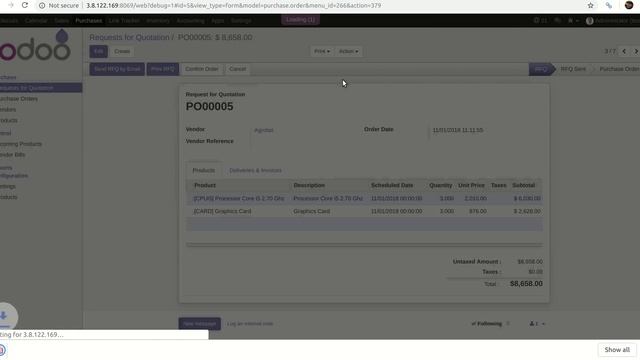Click the Agrolait vendor link
This screenshot has width=640, height=360.
pos(263,130)
